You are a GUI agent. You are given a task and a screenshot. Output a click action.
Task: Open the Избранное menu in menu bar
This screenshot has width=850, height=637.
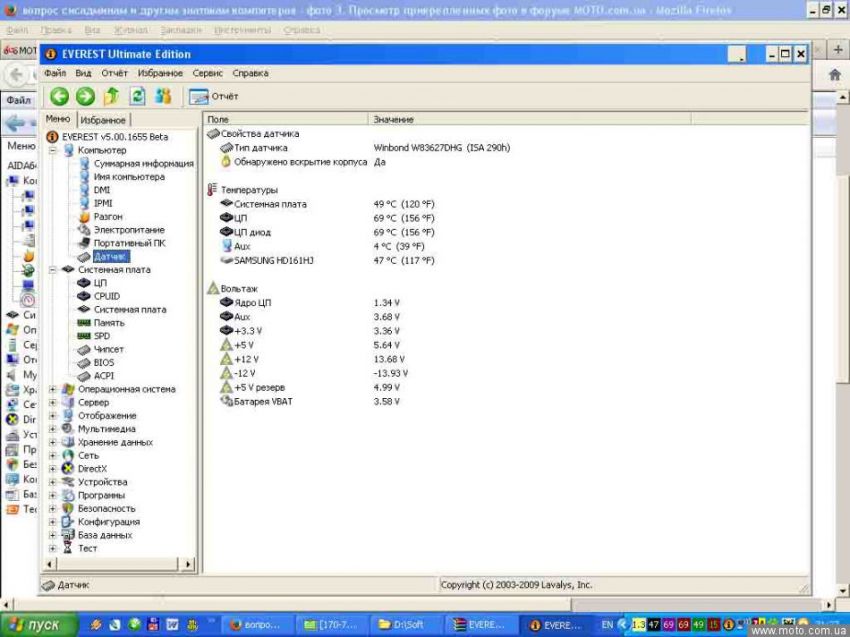pyautogui.click(x=160, y=73)
